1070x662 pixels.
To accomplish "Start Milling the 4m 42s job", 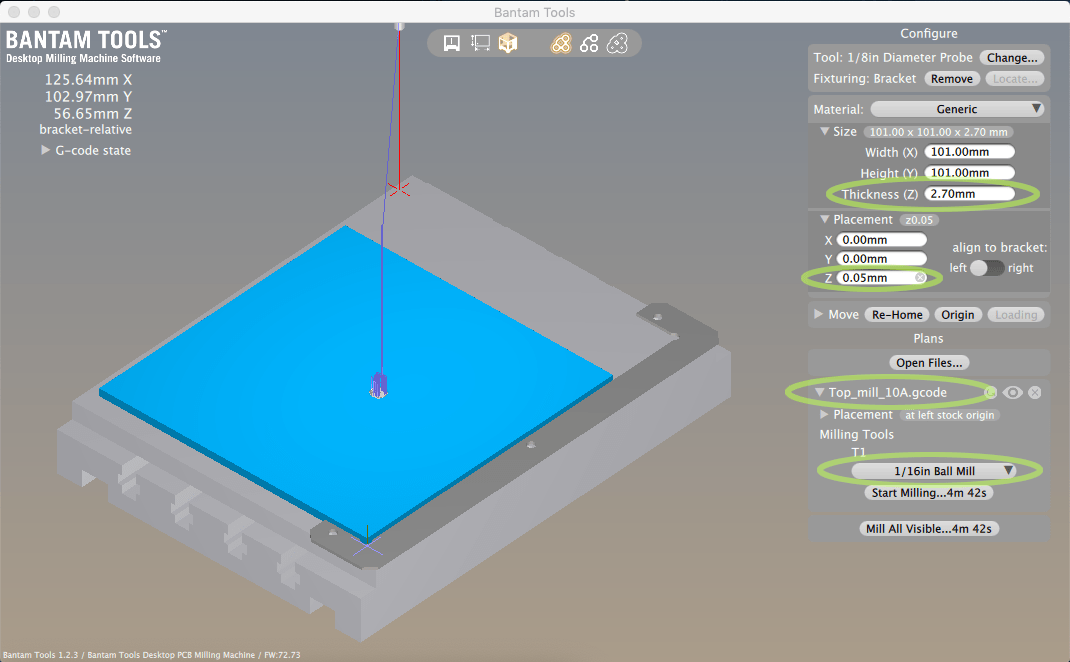I will point(929,493).
